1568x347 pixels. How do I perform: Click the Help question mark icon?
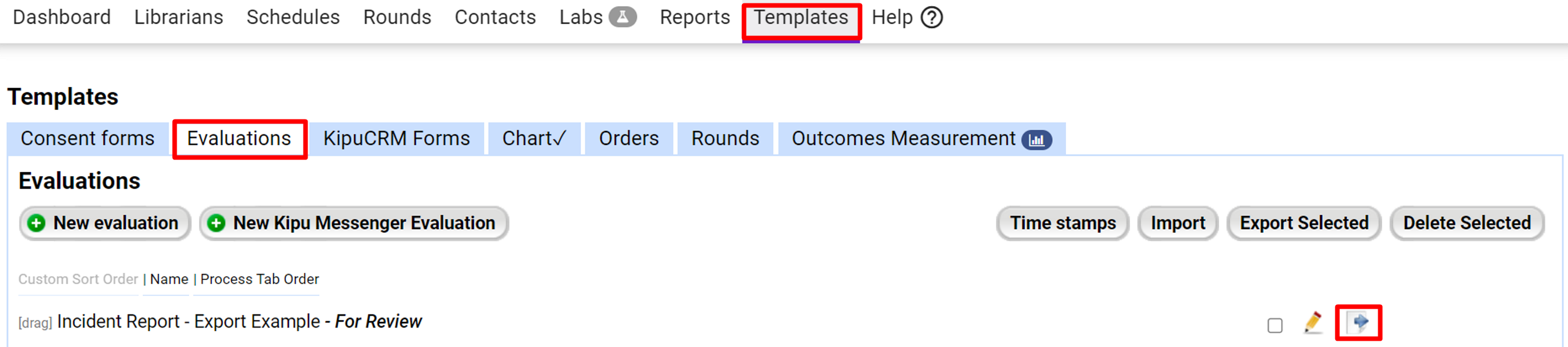pyautogui.click(x=931, y=18)
